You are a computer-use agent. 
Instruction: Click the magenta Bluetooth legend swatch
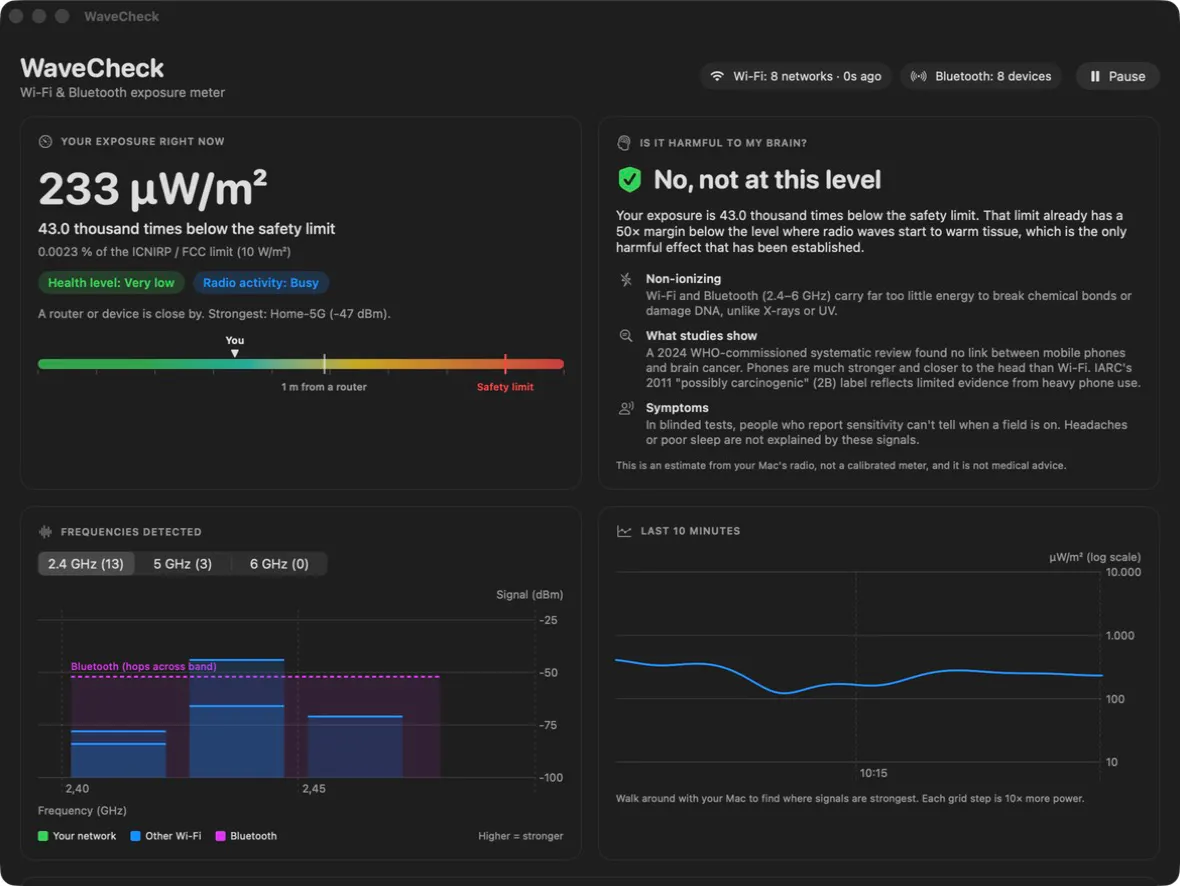pos(220,836)
